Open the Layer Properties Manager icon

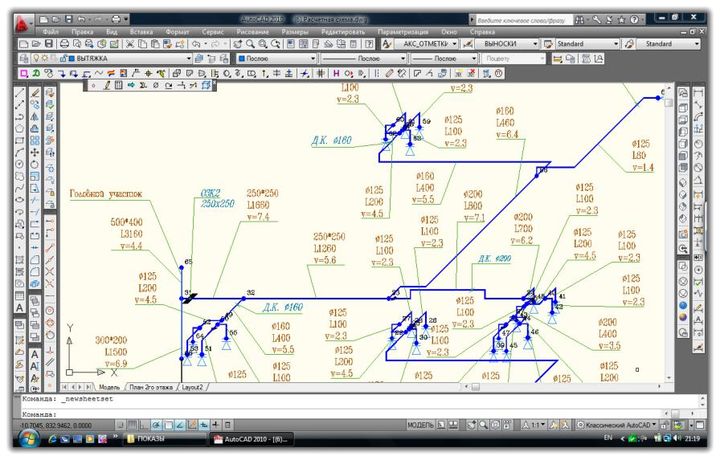tap(23, 58)
